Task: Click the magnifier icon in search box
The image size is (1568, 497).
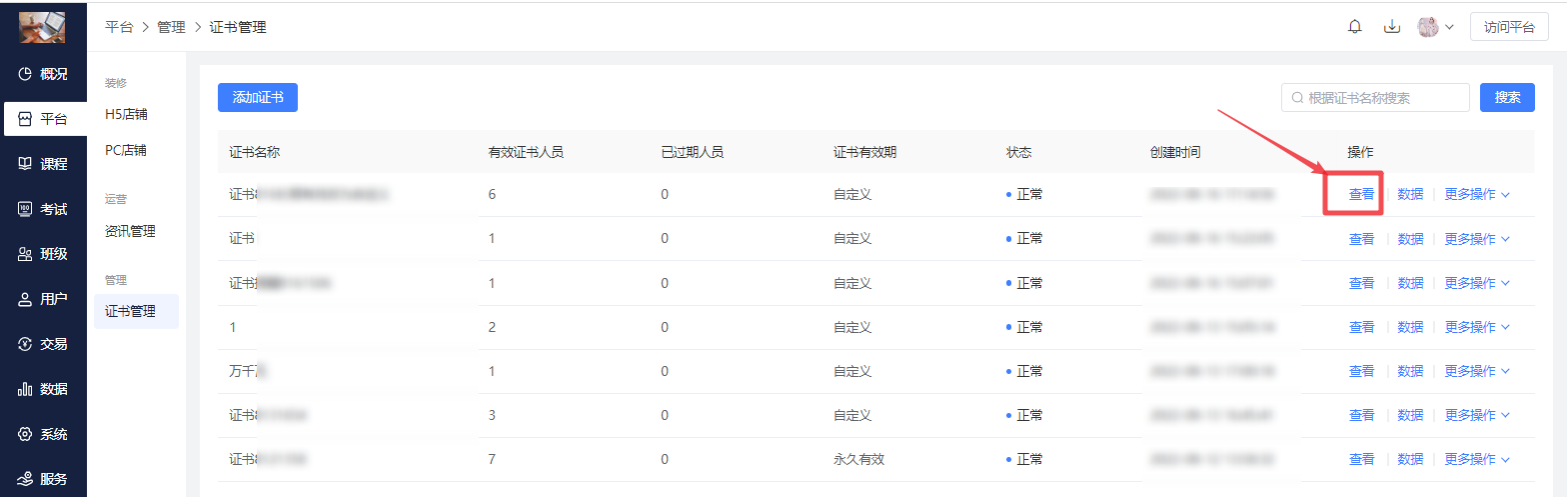Action: [x=1297, y=98]
